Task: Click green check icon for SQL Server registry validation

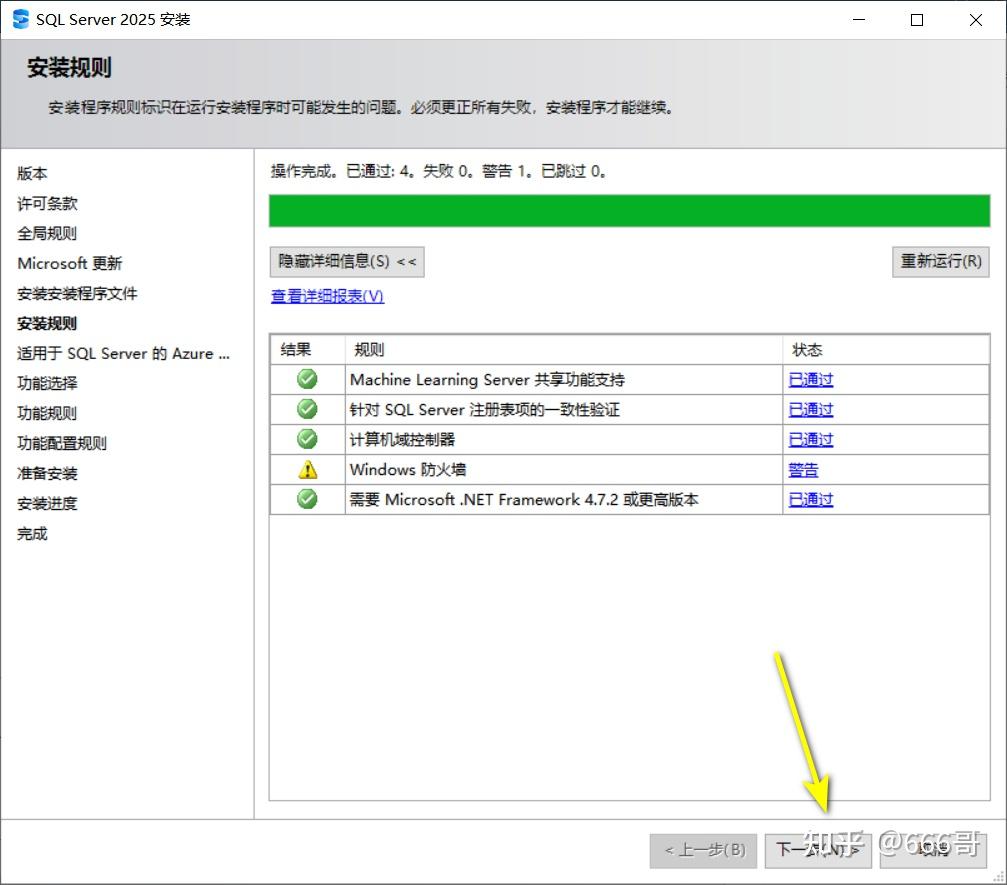Action: 307,408
